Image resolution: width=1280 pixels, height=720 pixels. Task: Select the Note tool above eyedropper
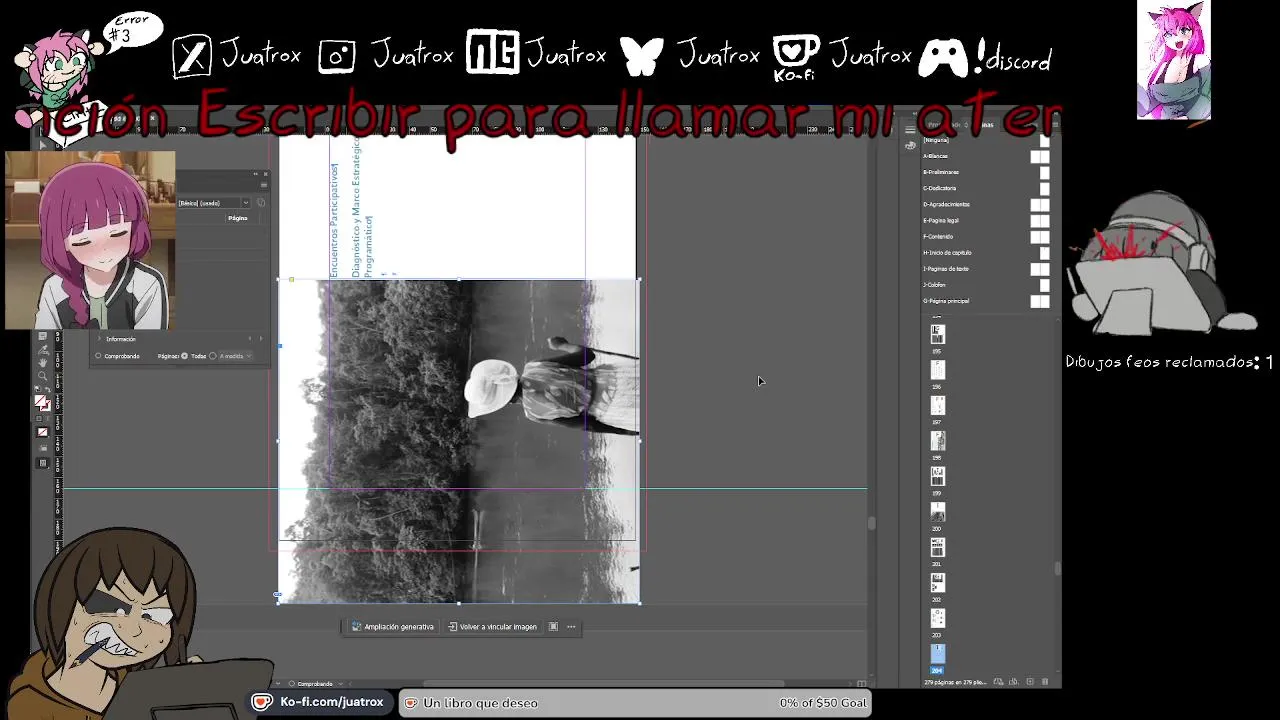43,336
